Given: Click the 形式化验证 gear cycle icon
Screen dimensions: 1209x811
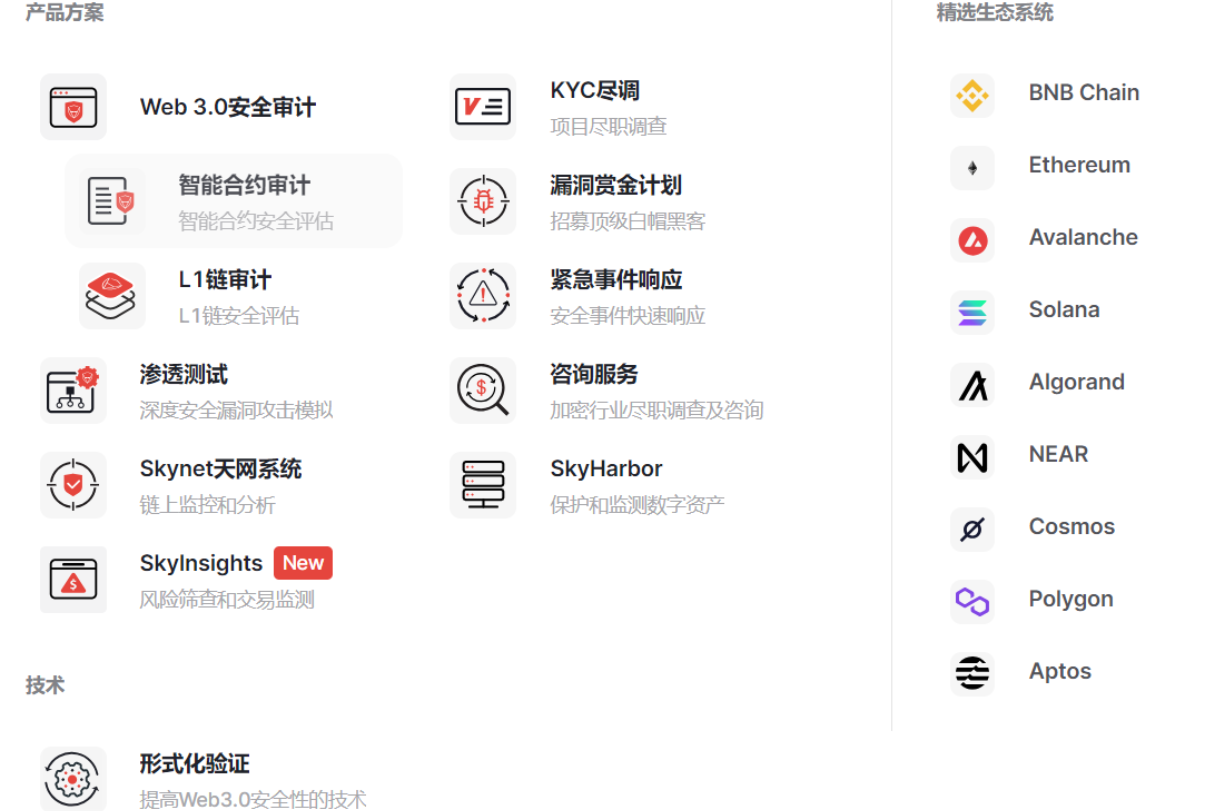Looking at the screenshot, I should 73,779.
